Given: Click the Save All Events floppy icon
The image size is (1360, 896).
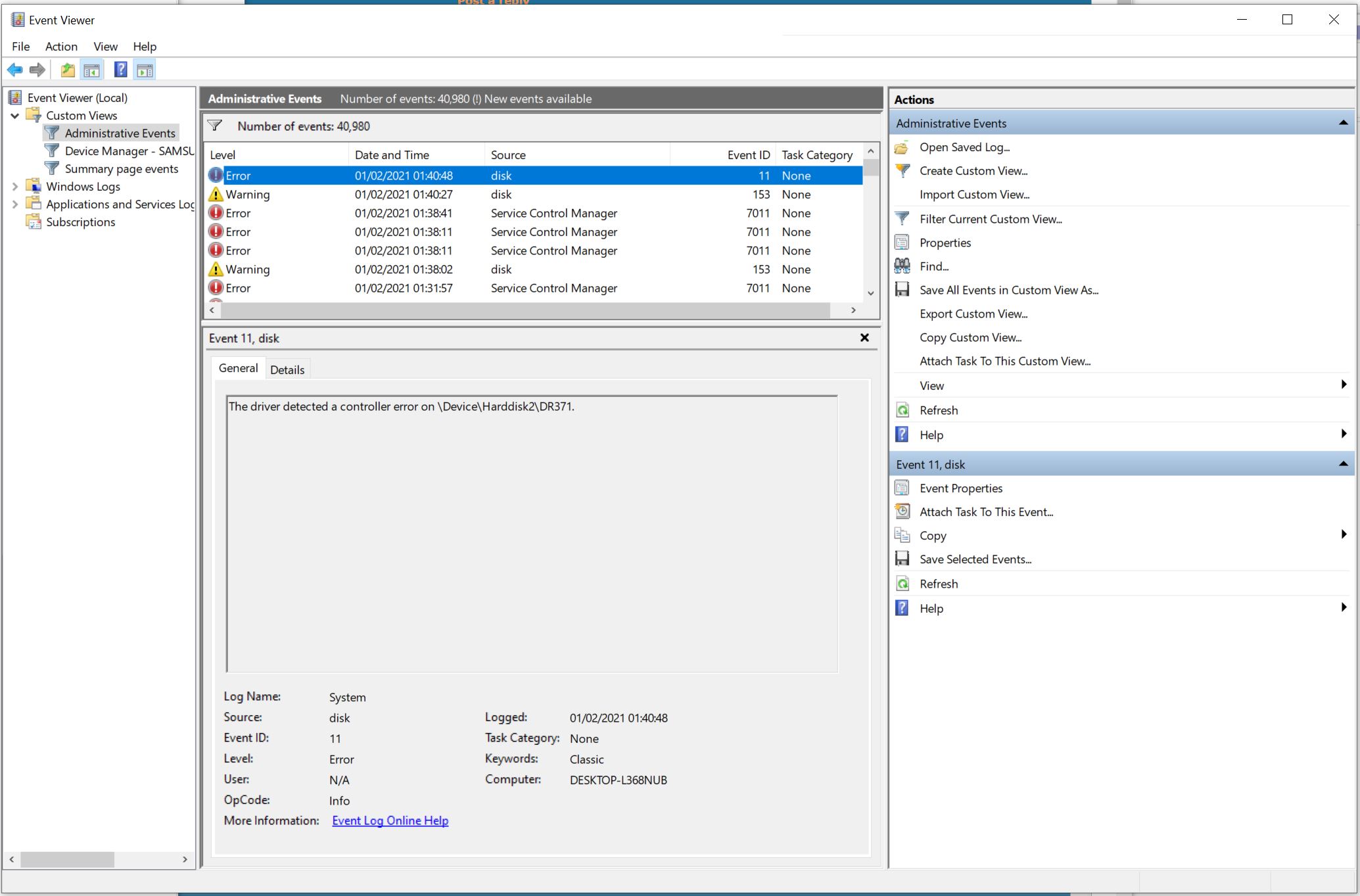Looking at the screenshot, I should [x=902, y=290].
